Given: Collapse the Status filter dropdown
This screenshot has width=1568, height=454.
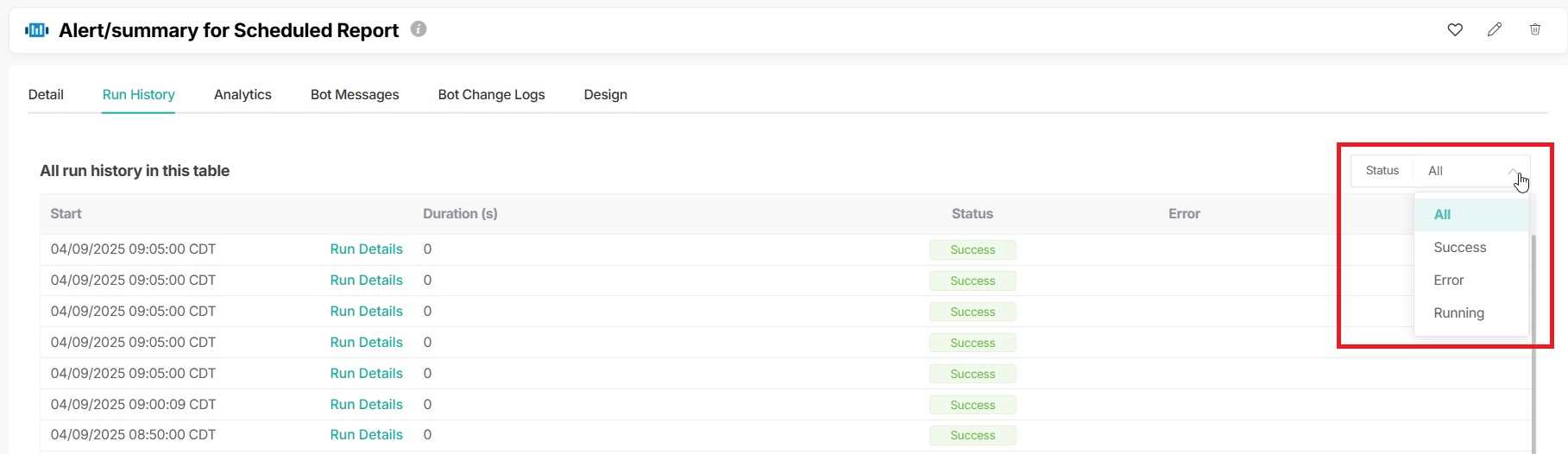Looking at the screenshot, I should 1513,171.
